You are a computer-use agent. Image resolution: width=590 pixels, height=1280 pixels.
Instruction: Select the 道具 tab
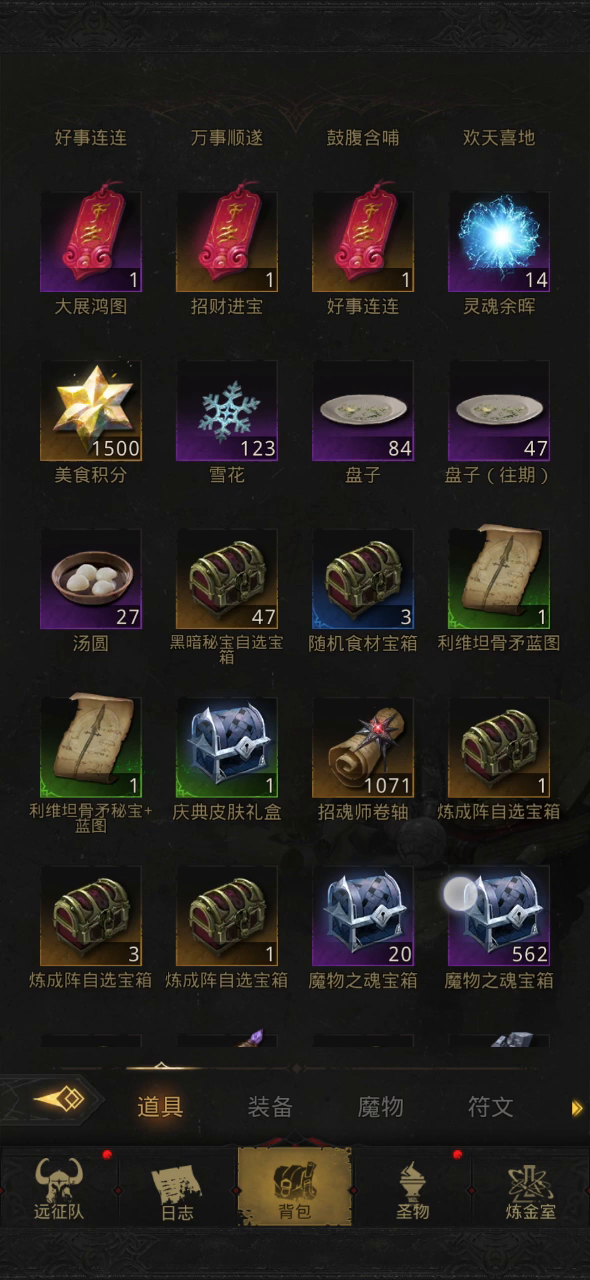160,1106
